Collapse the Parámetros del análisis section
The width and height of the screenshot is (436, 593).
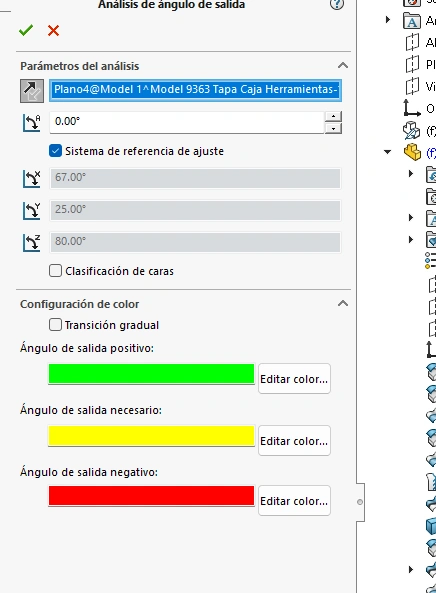pos(343,65)
